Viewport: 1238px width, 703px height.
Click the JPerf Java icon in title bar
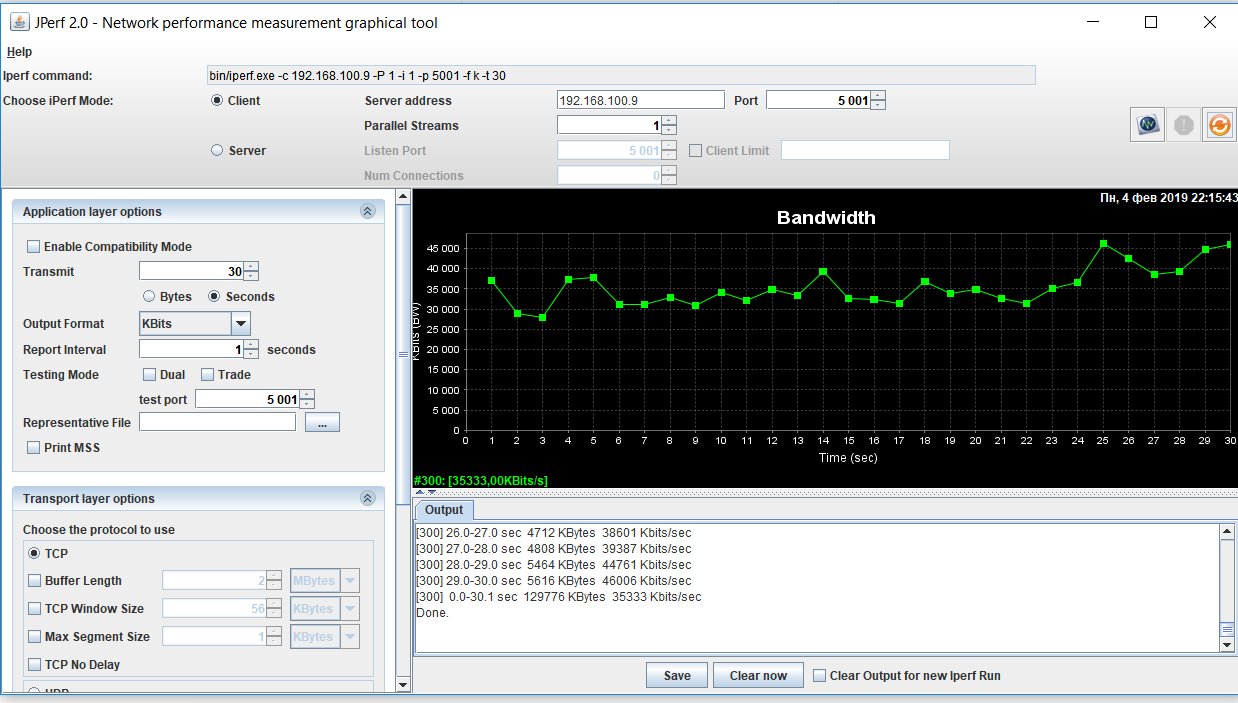pyautogui.click(x=19, y=22)
